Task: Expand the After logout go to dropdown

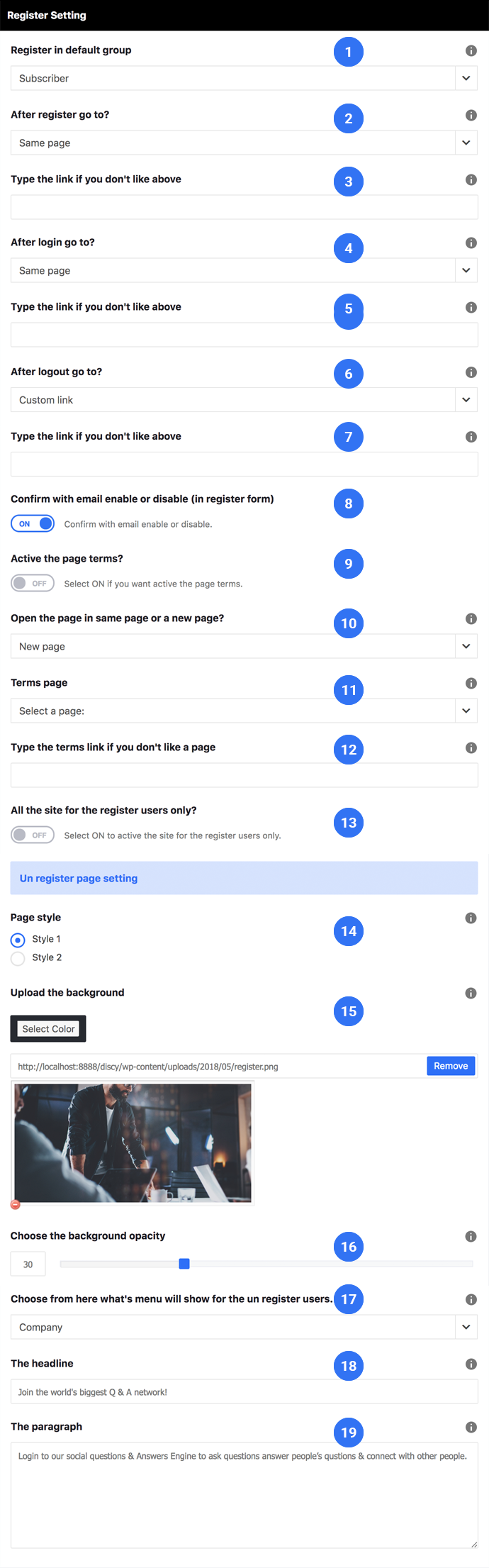Action: pos(244,400)
